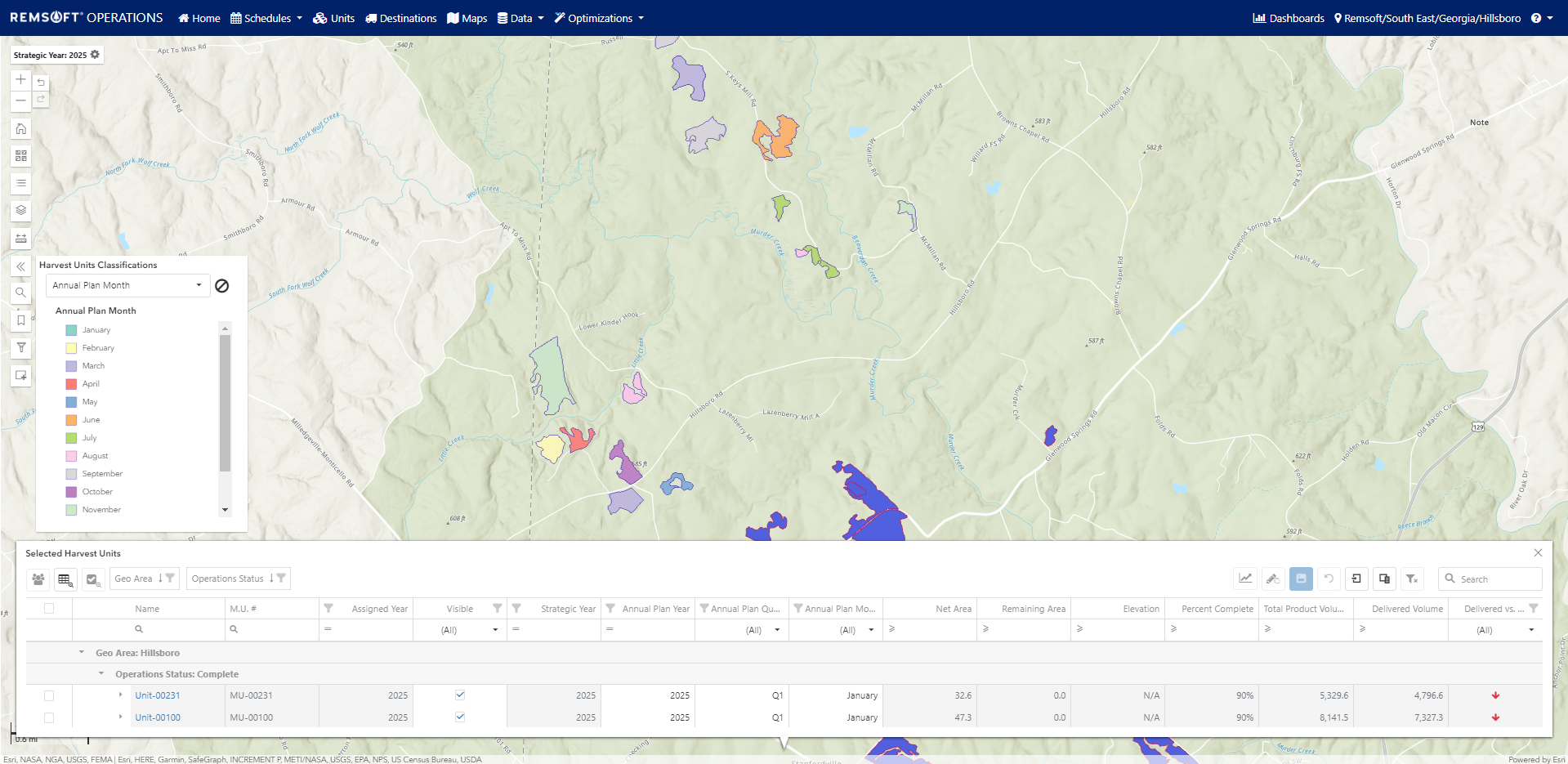Check the Visible checkbox for Unit-00100
1568x764 pixels.
460,717
